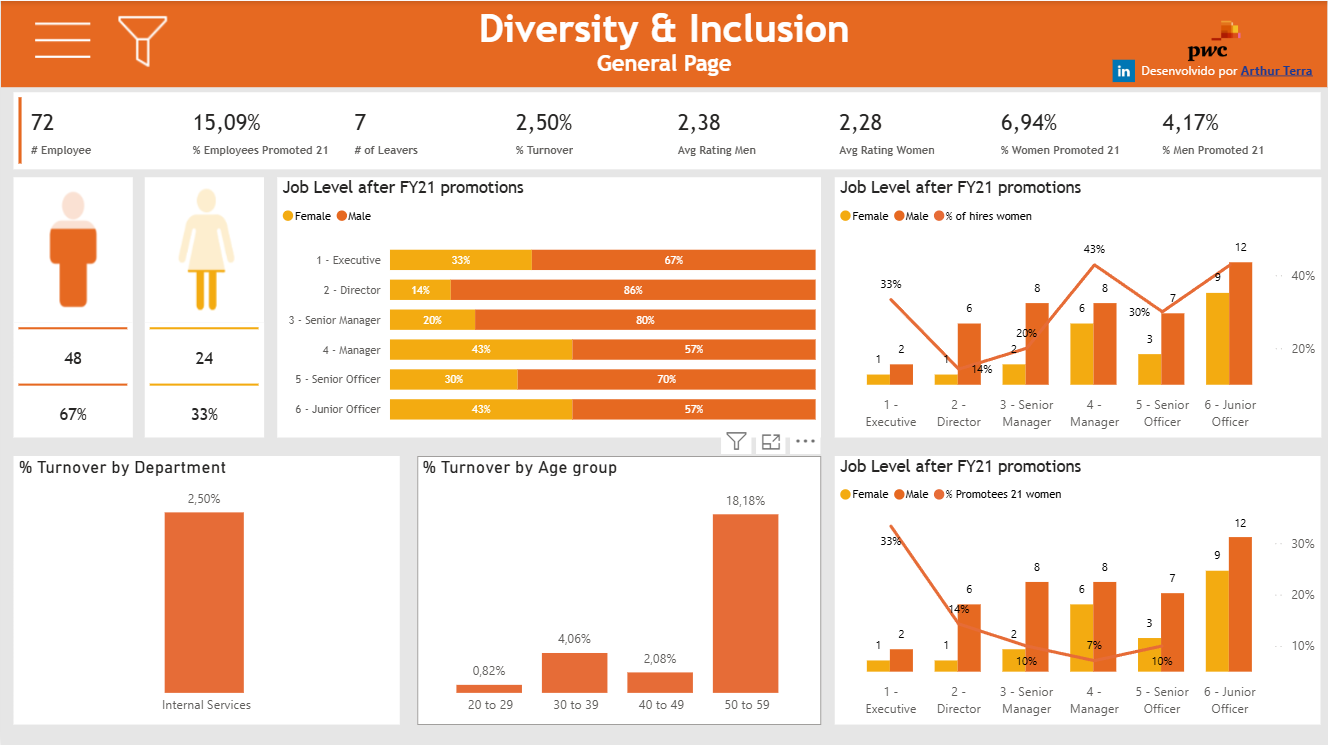Select the male figure icon
The image size is (1328, 745).
point(73,250)
